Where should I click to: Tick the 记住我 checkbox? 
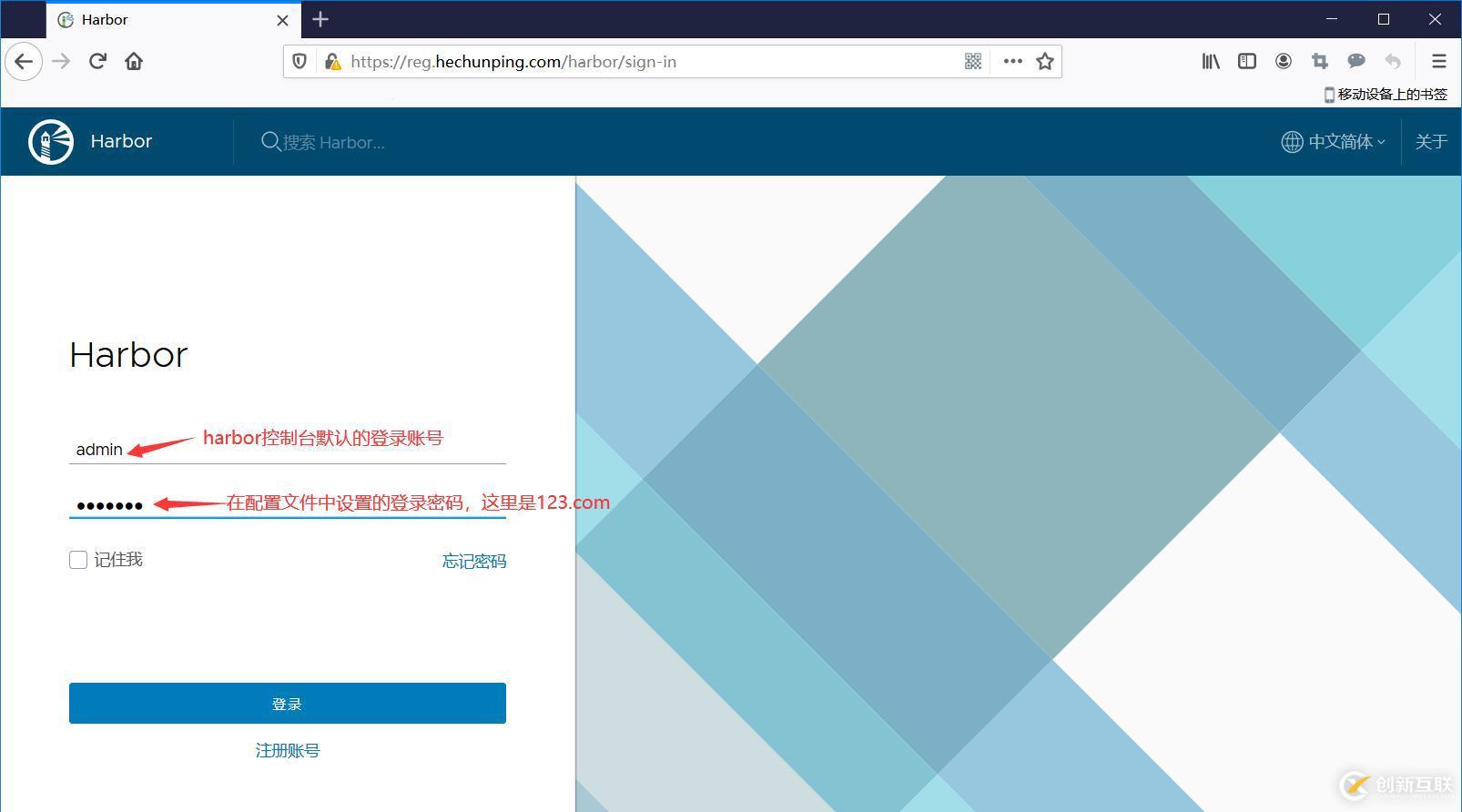[78, 560]
